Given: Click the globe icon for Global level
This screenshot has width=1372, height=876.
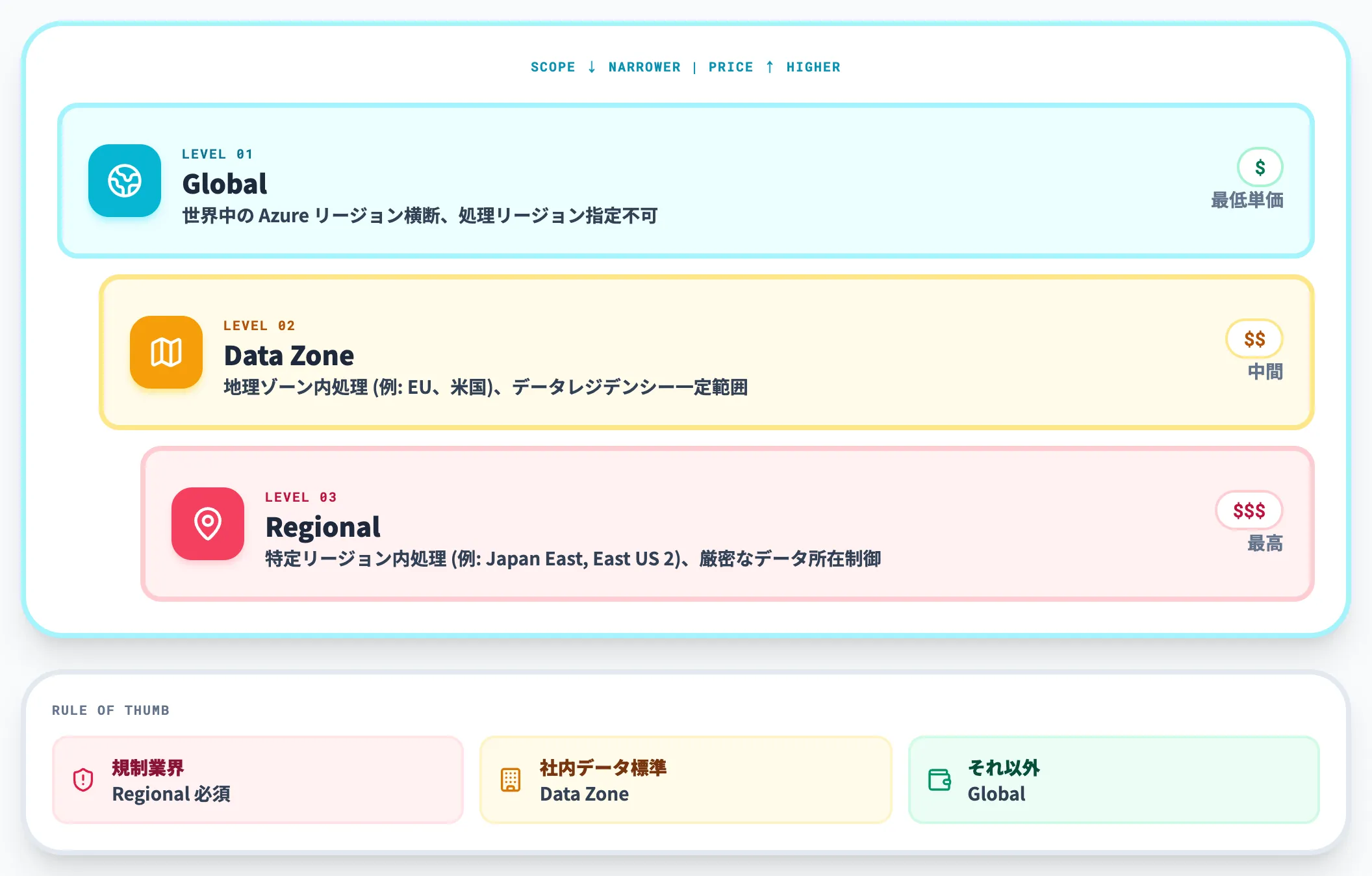Looking at the screenshot, I should pyautogui.click(x=125, y=181).
